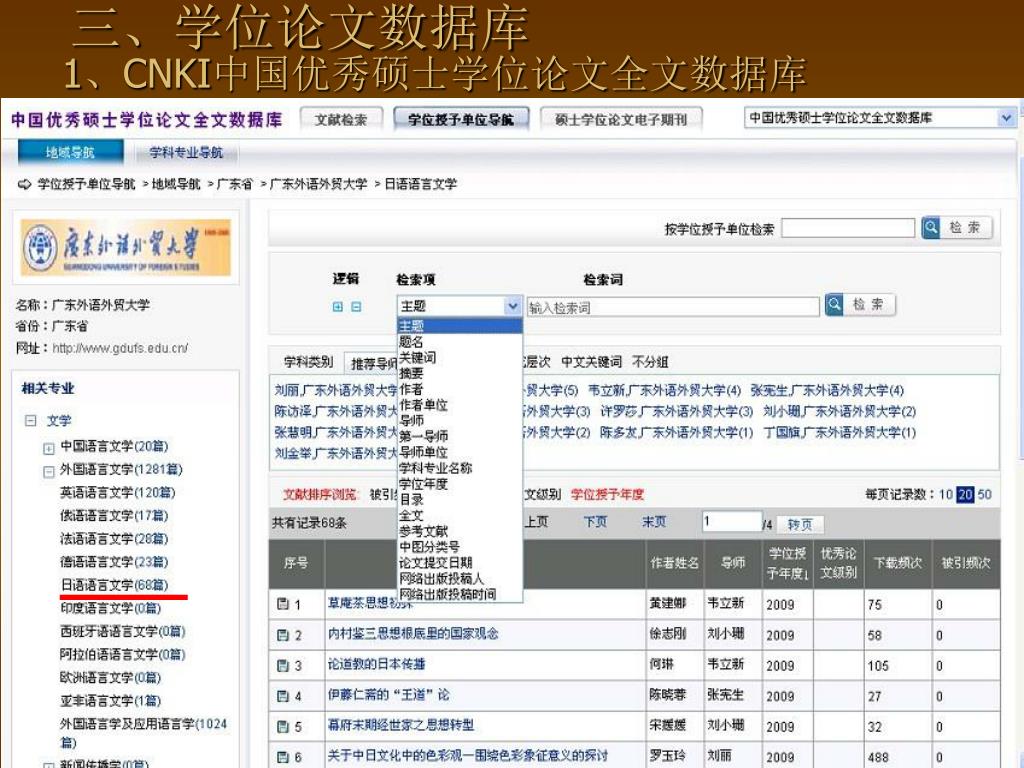Add a search row with the plus icon
Image resolution: width=1024 pixels, height=768 pixels.
click(338, 306)
